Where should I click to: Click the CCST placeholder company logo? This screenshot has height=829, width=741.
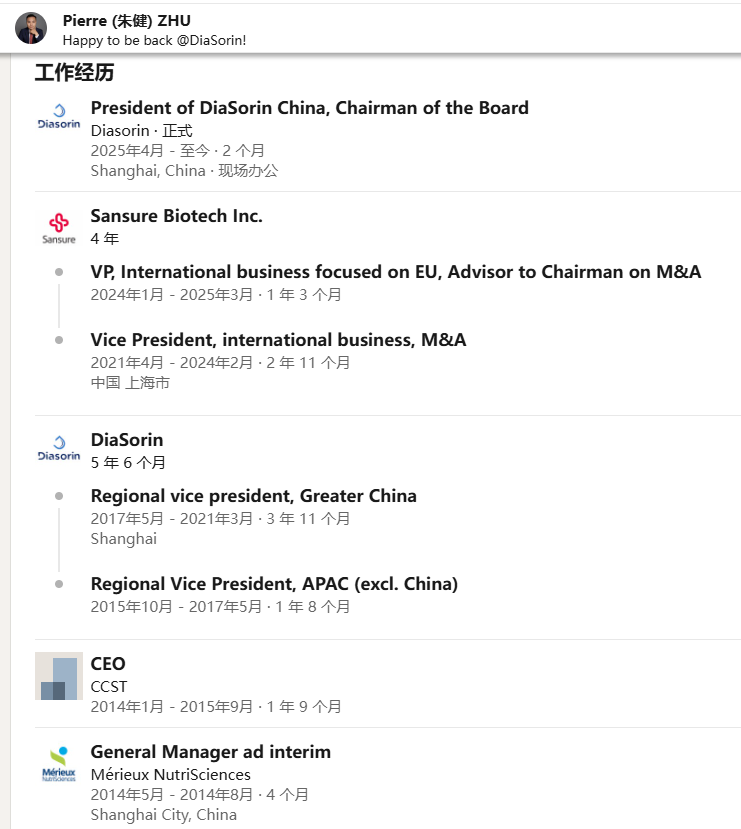click(x=59, y=676)
